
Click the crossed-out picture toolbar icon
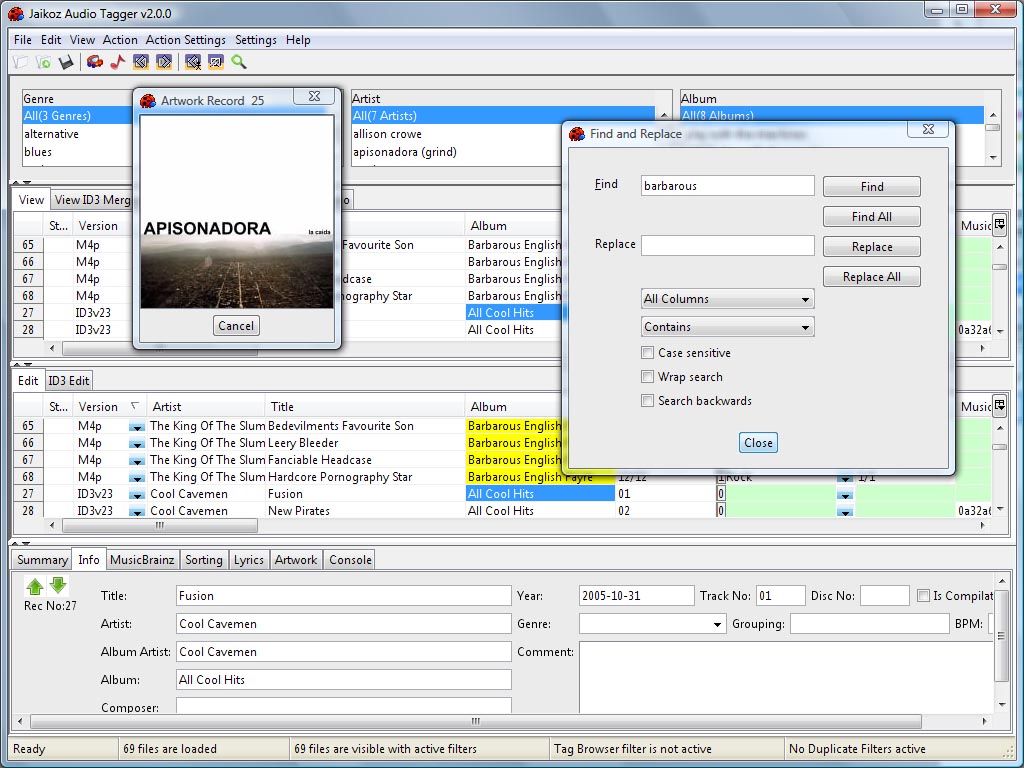216,62
